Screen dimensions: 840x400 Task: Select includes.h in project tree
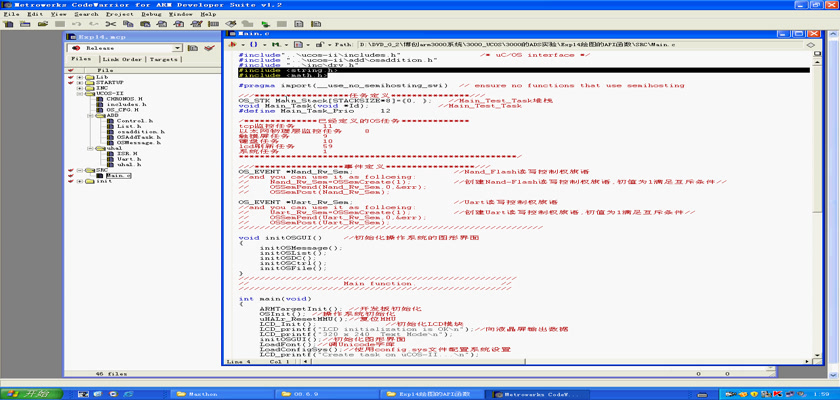pyautogui.click(x=126, y=104)
